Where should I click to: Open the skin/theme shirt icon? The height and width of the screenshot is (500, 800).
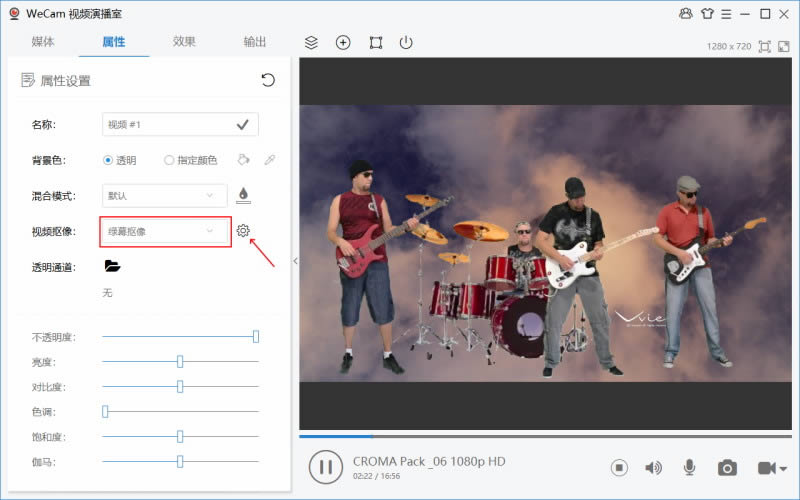pyautogui.click(x=707, y=14)
